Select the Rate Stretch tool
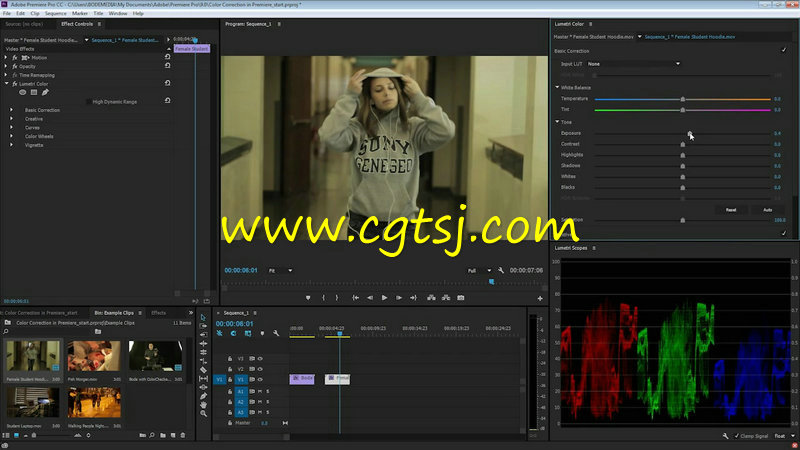 (x=203, y=361)
